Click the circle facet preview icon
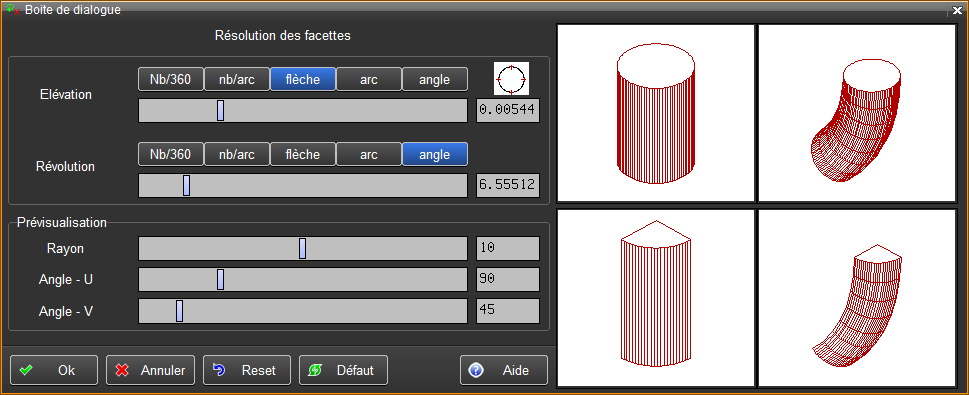Screen dimensions: 969x395 (x=511, y=79)
